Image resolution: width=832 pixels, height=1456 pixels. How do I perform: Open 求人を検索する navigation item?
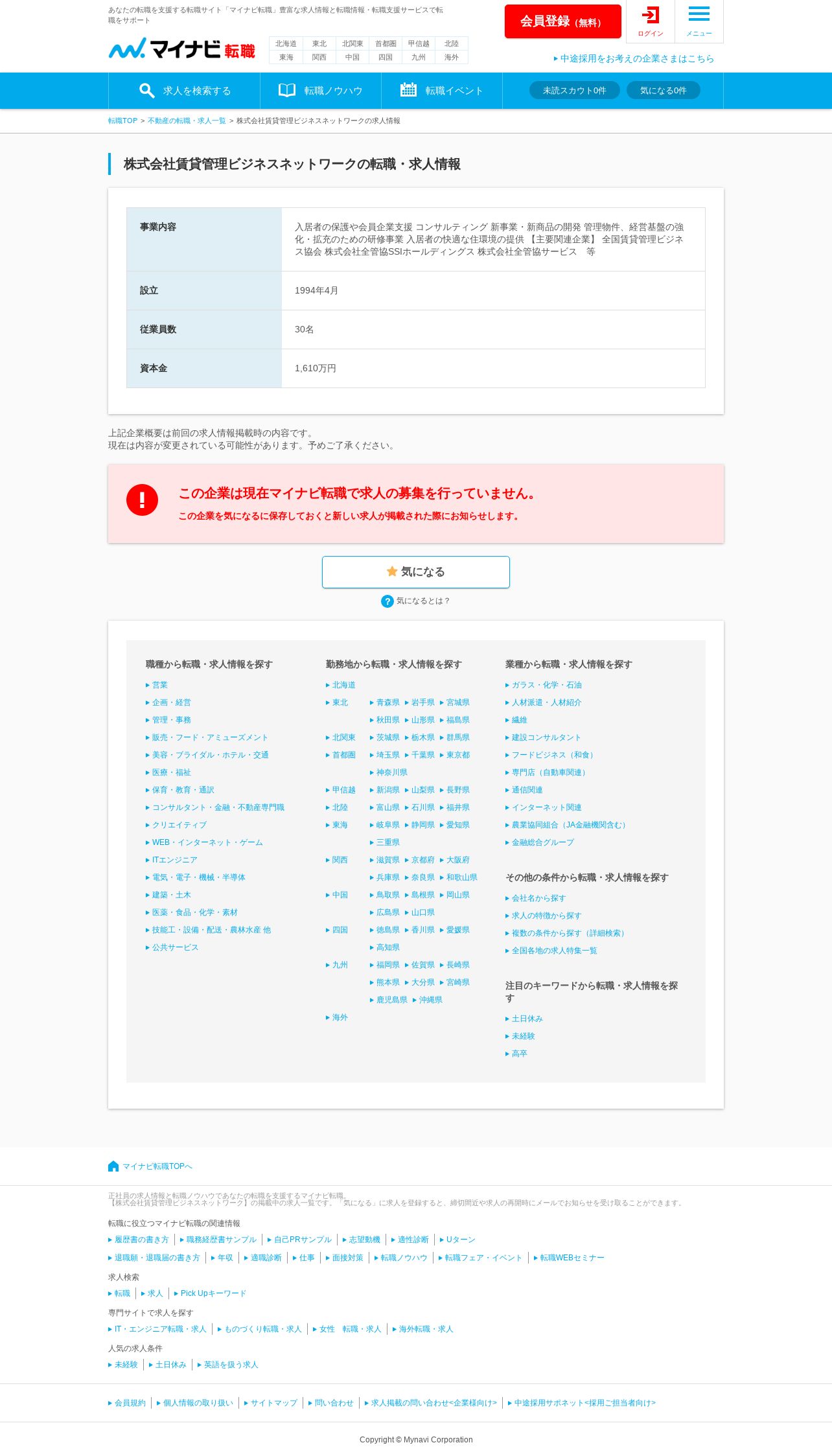184,91
